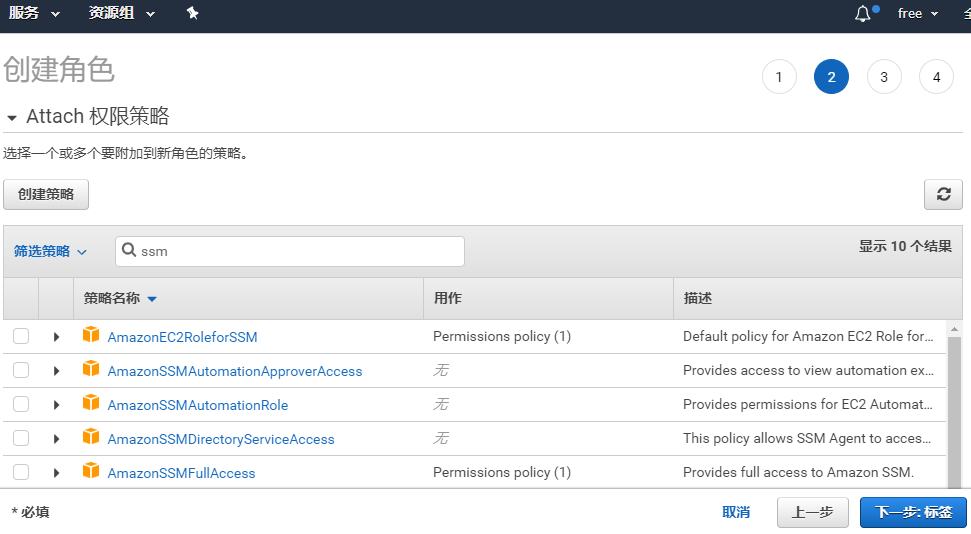Click "Permissions policy (1)" in AmazonSSMFullAccess row

point(502,473)
